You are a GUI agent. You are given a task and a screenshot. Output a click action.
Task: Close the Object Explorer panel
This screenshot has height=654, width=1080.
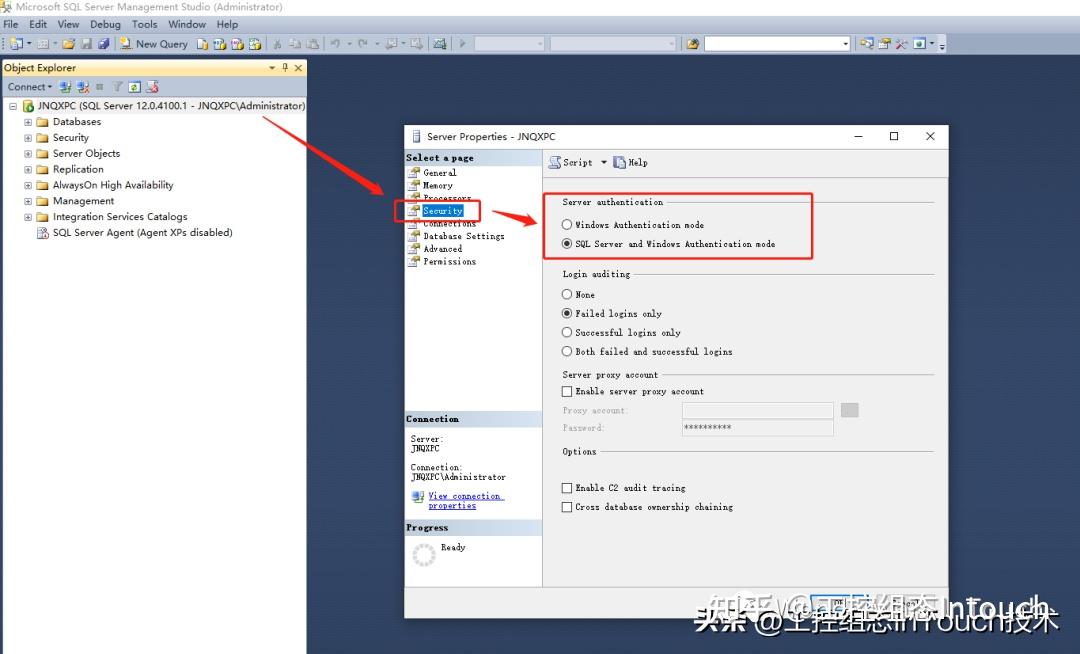pyautogui.click(x=298, y=67)
